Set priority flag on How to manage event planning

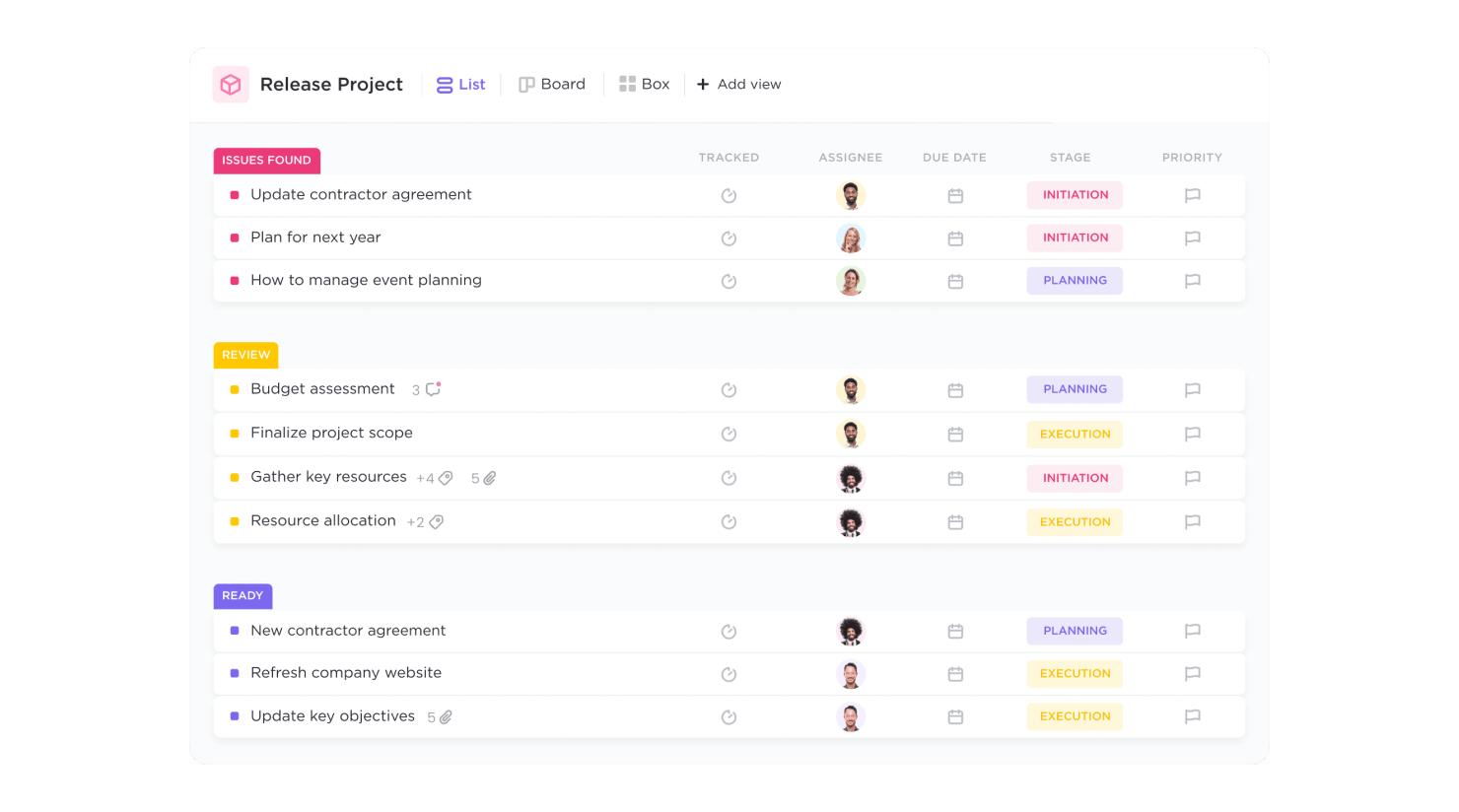pos(1192,281)
